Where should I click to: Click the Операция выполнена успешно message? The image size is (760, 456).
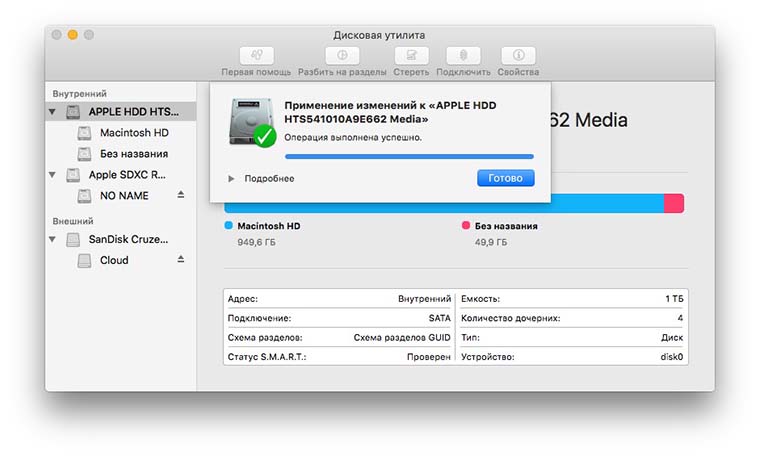pyautogui.click(x=353, y=138)
